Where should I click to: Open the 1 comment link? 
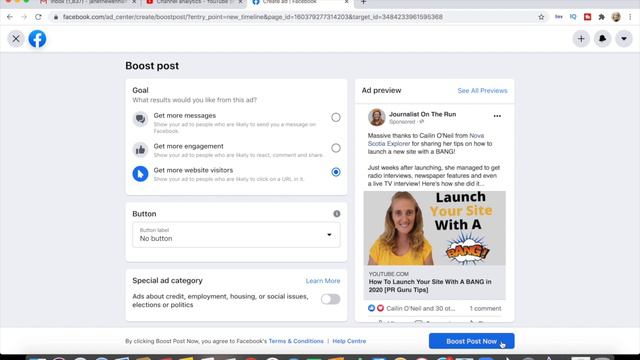(x=485, y=309)
